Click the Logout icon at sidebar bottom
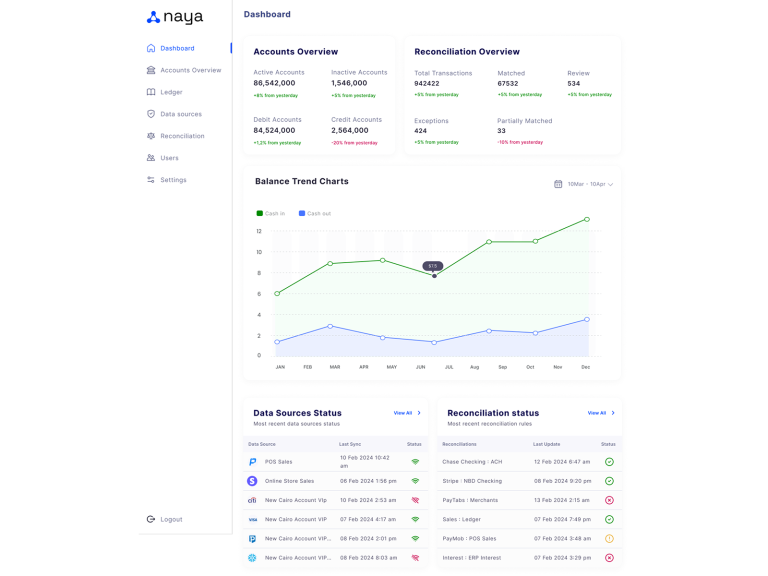 [x=151, y=519]
